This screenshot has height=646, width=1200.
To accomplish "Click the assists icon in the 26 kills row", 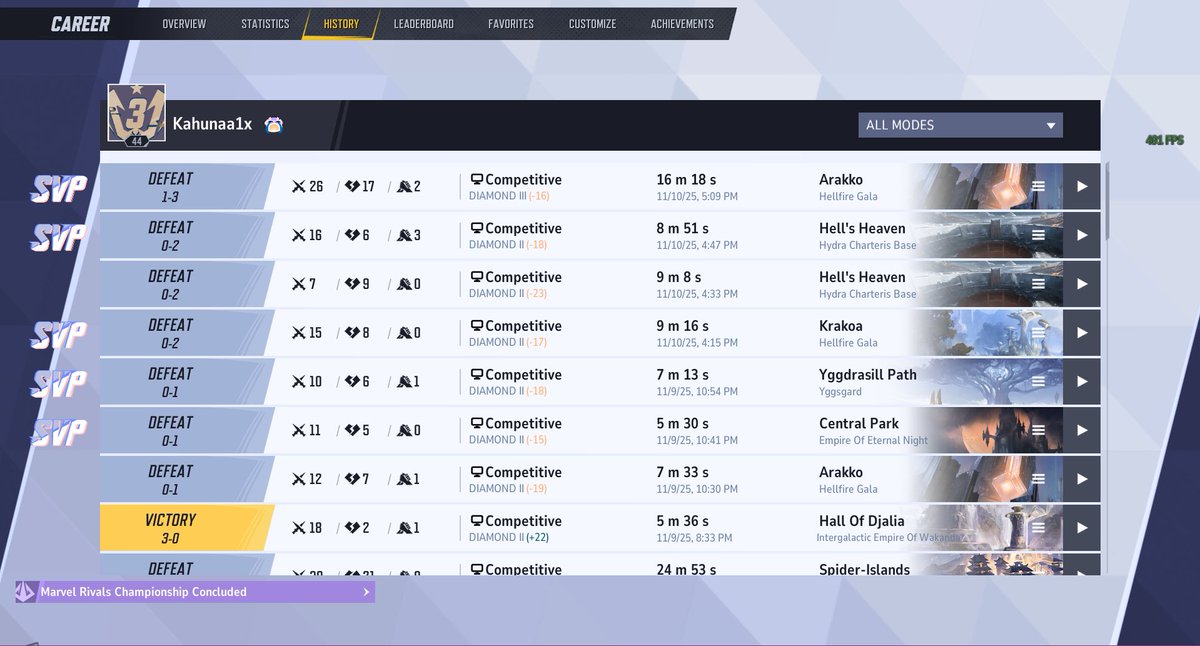I will coord(403,186).
